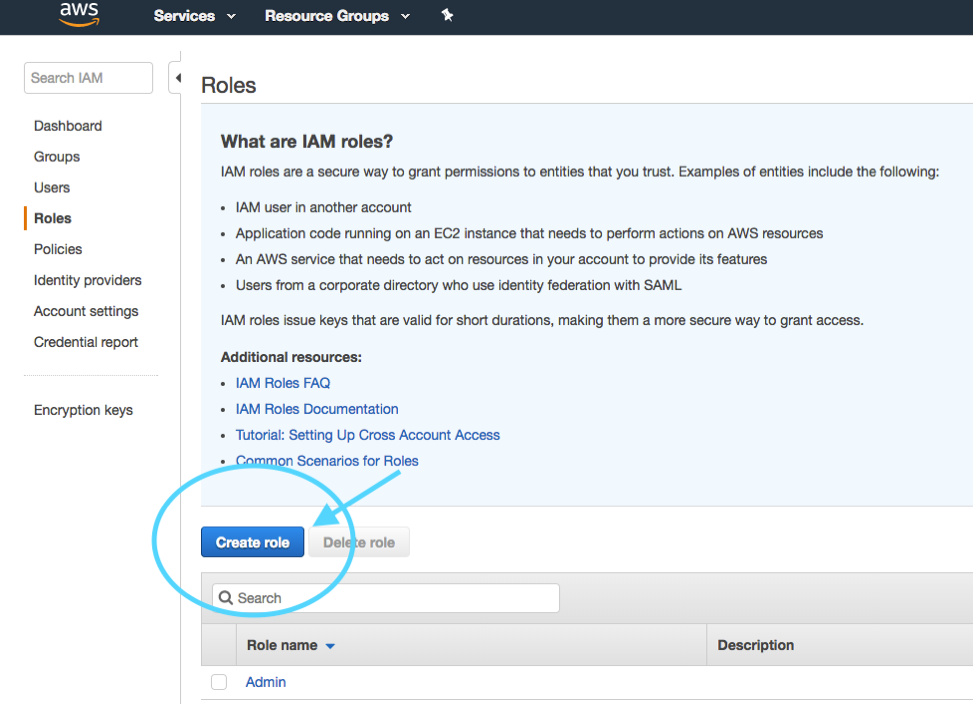Open Policies in the sidebar

58,249
